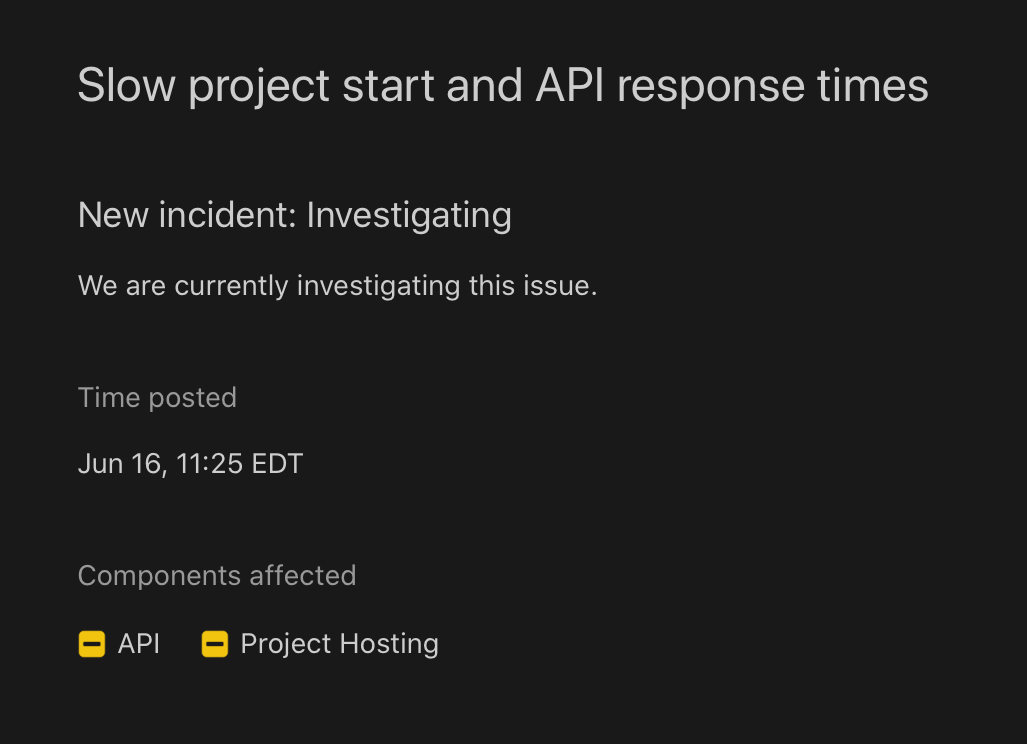Click the word 'currently' in the update message
The image size is (1027, 744).
pos(231,287)
